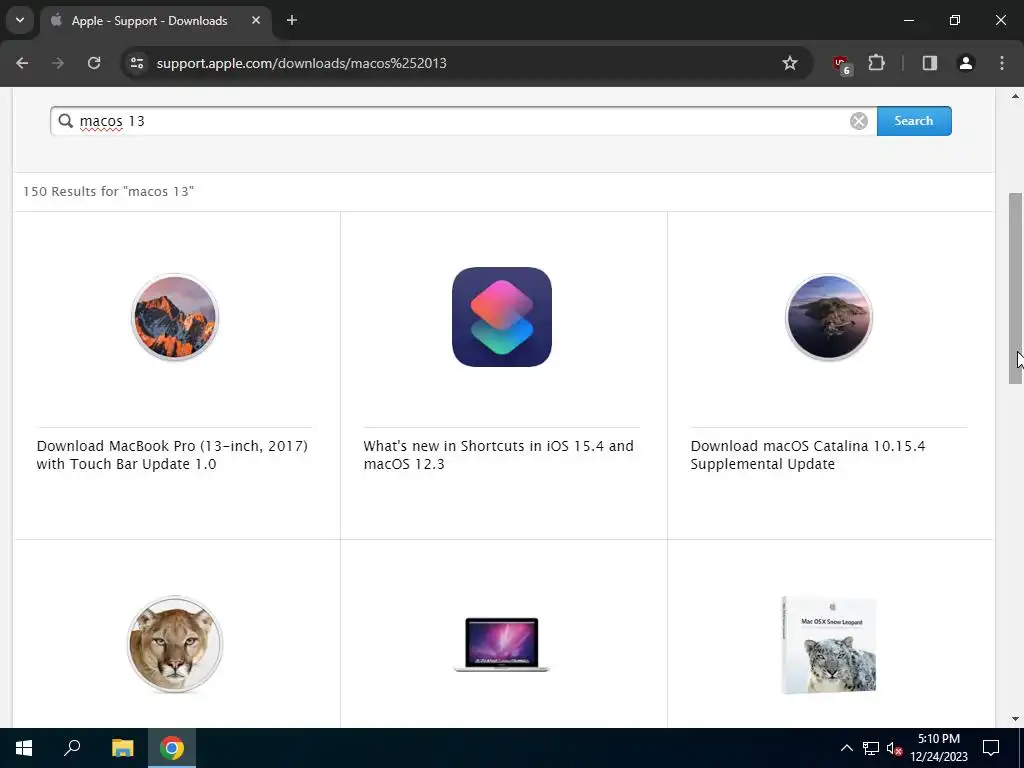This screenshot has height=768, width=1024.
Task: Open the macOS Sierra mountain thumbnail
Action: coord(175,317)
